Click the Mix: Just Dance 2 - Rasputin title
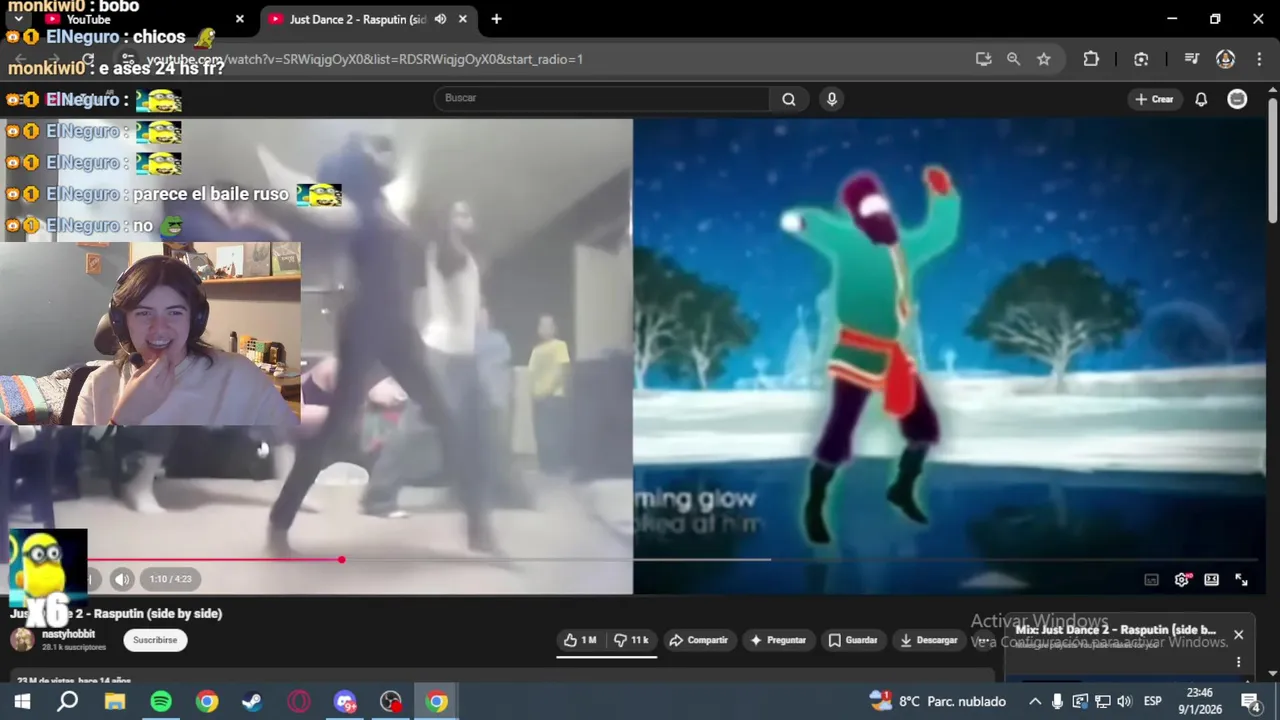This screenshot has width=1280, height=720. (x=1115, y=630)
